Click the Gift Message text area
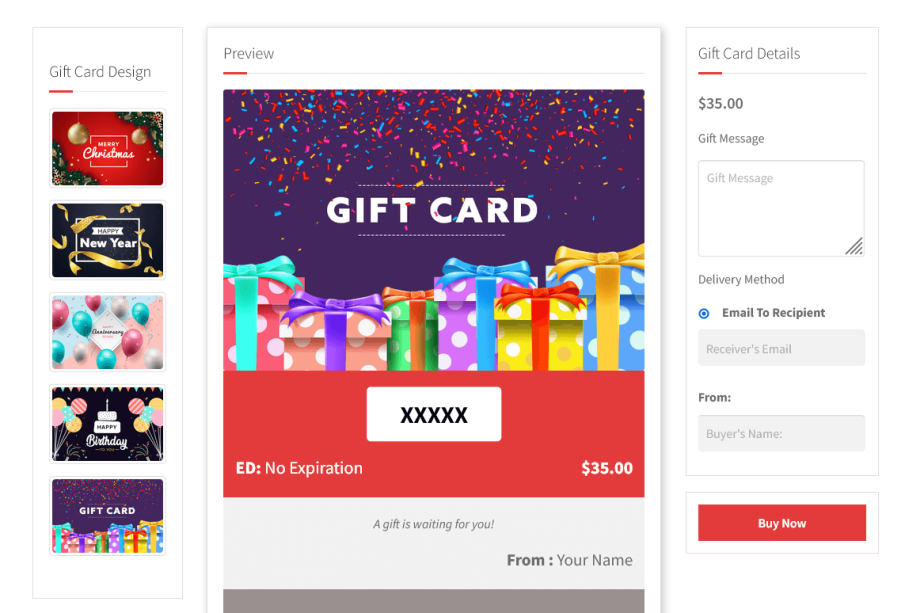Viewport: 905px width, 613px height. 781,208
